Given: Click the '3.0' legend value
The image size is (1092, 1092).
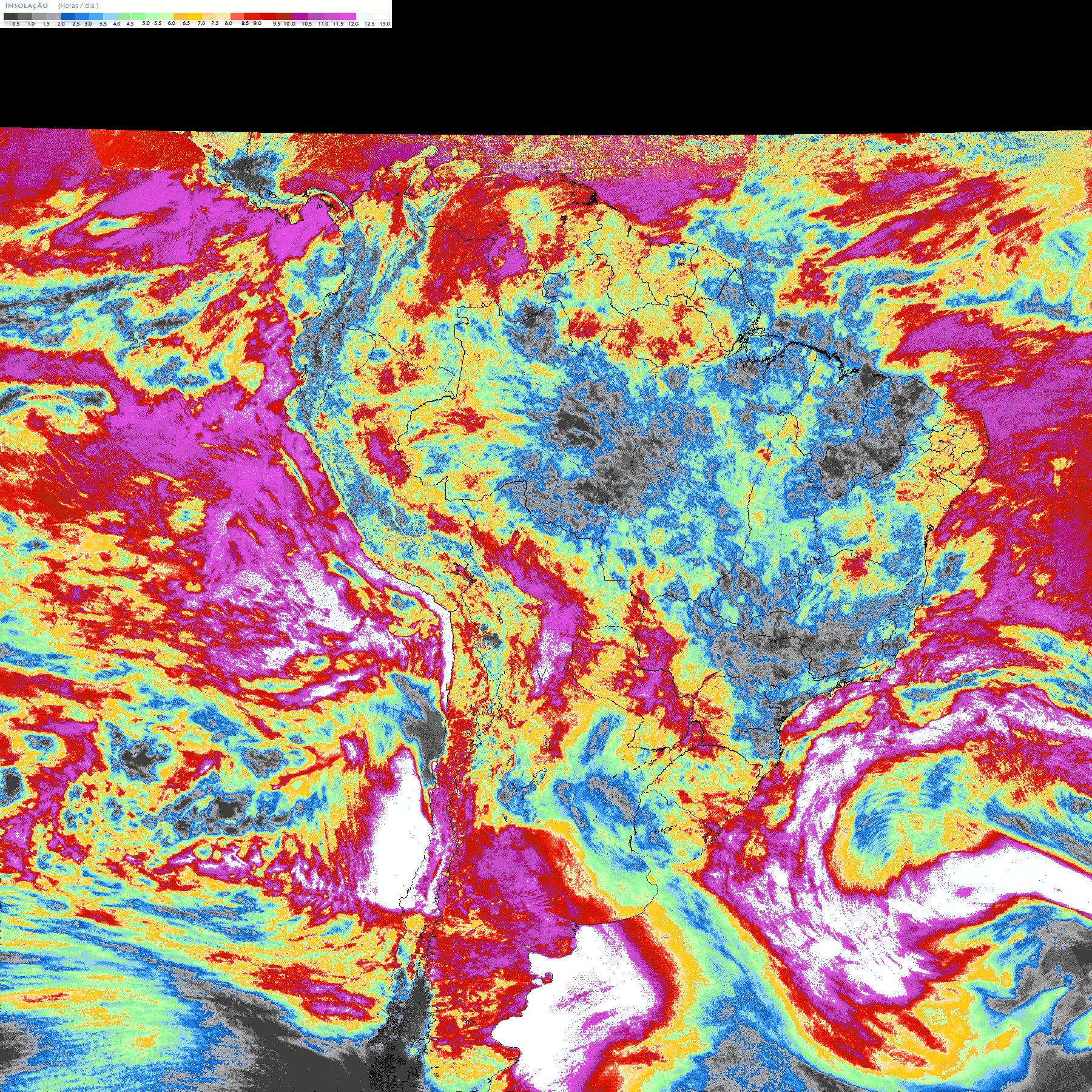Looking at the screenshot, I should point(88,24).
